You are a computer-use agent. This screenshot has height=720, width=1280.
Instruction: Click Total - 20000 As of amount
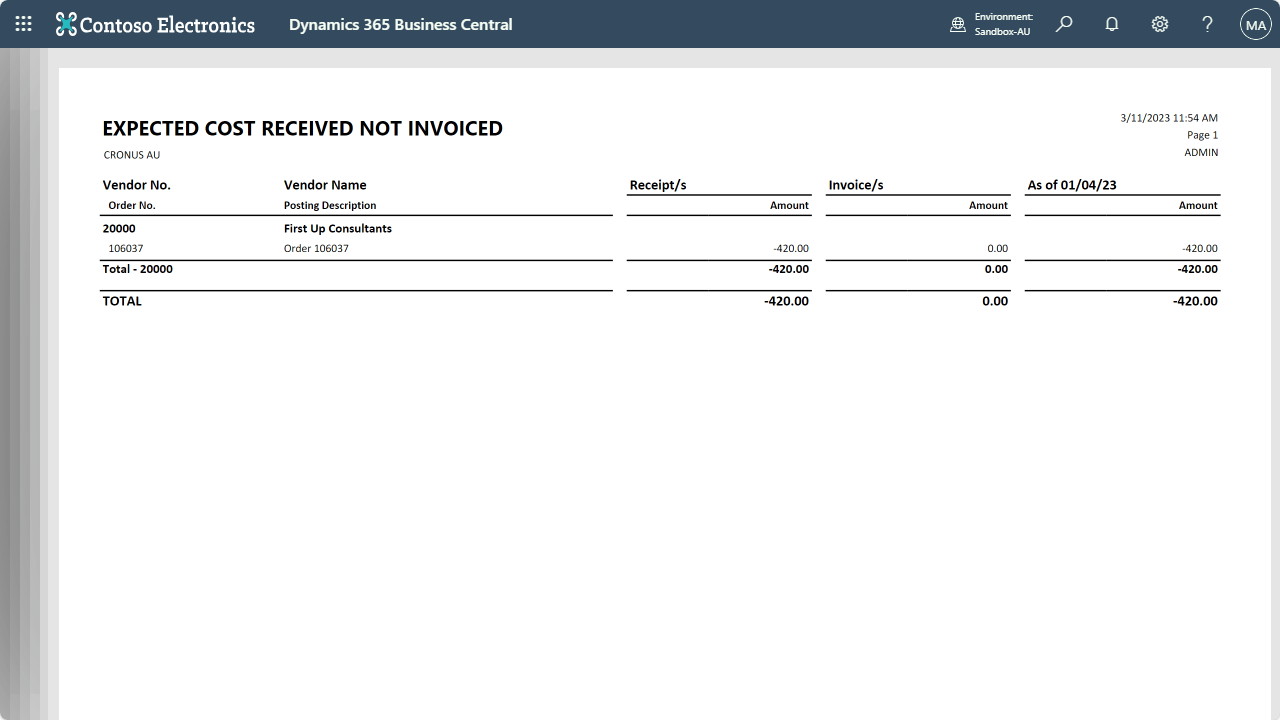pos(1198,269)
